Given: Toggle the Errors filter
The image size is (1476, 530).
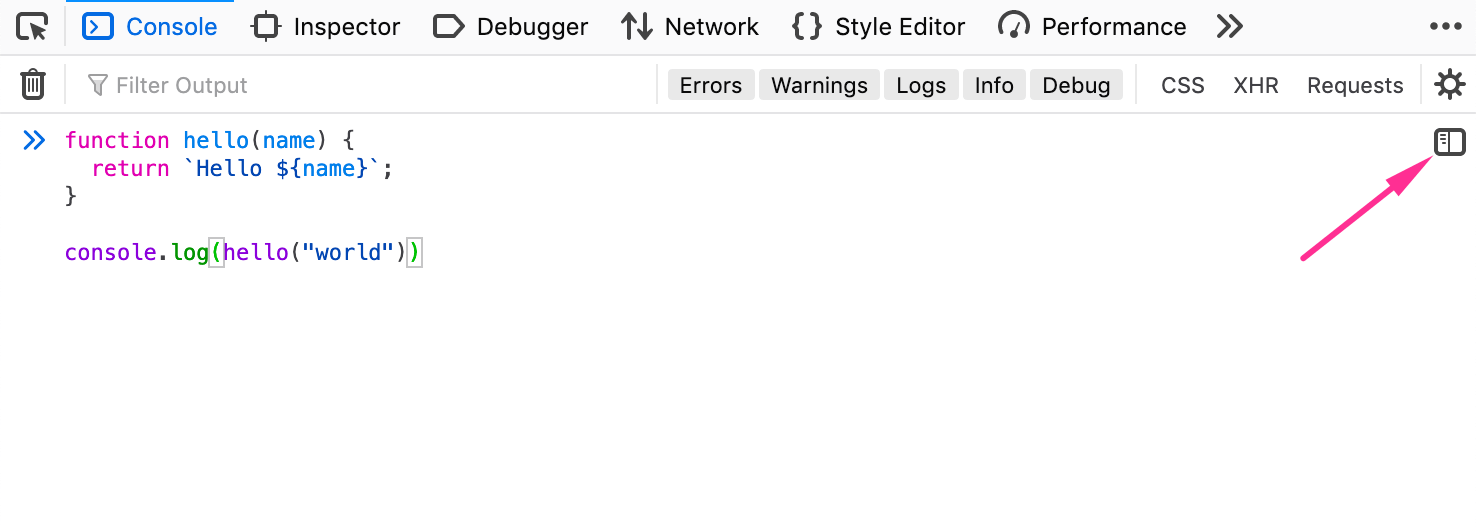Looking at the screenshot, I should [711, 86].
